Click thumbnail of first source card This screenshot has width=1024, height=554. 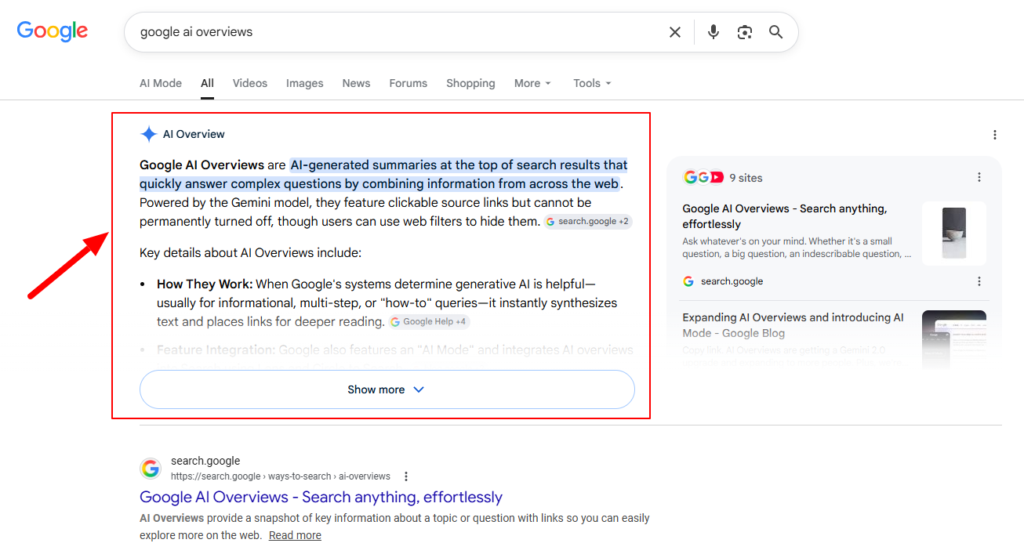pos(954,233)
